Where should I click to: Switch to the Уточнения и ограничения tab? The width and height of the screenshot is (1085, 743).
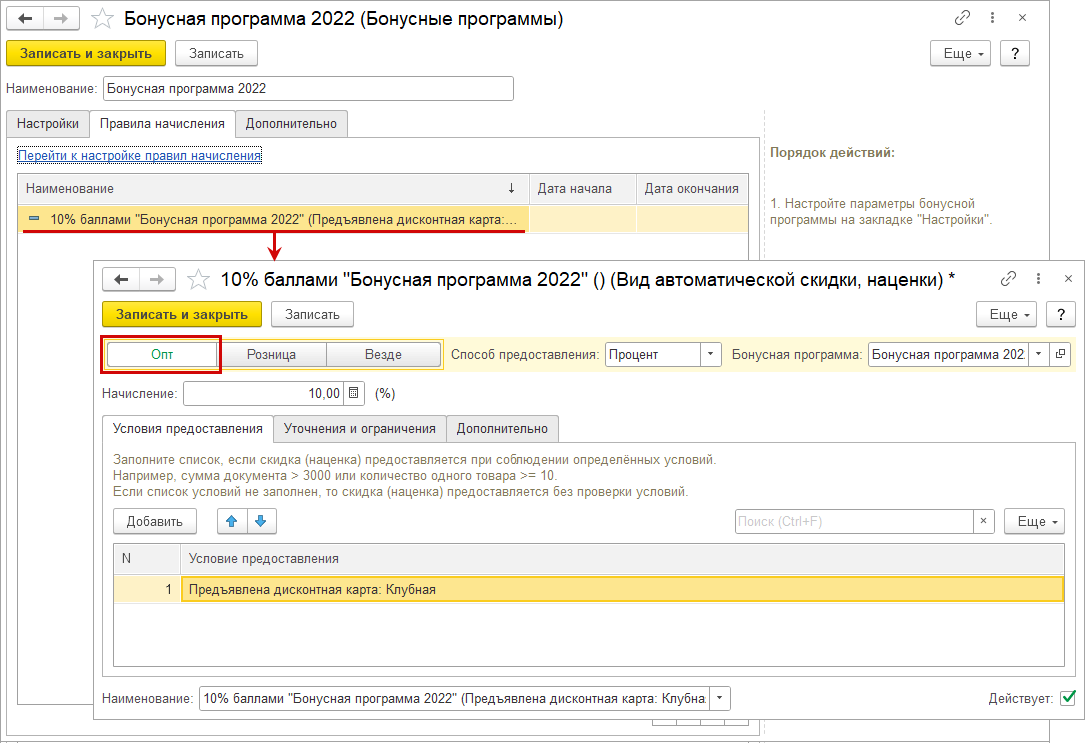point(360,428)
